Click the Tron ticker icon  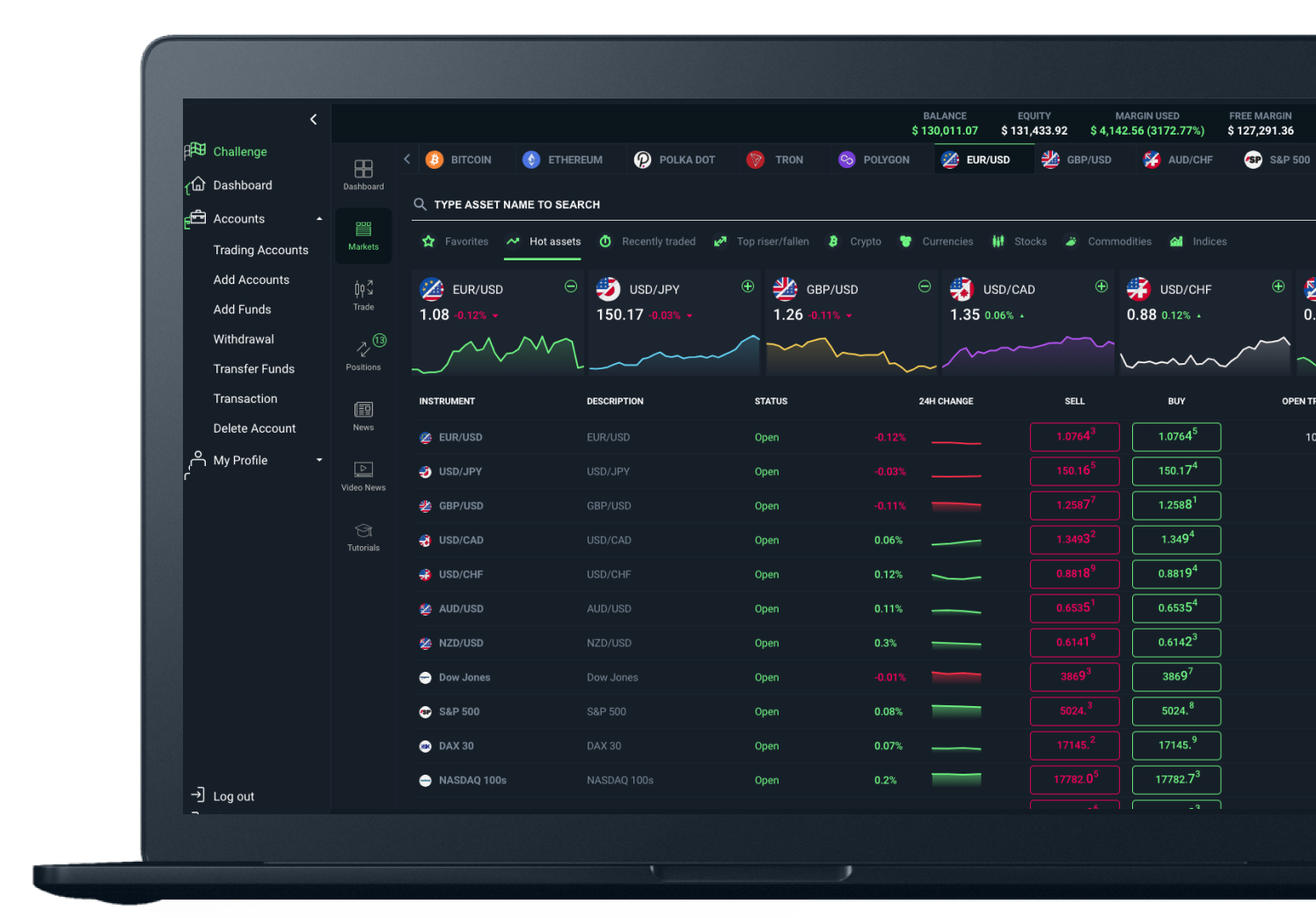click(755, 159)
